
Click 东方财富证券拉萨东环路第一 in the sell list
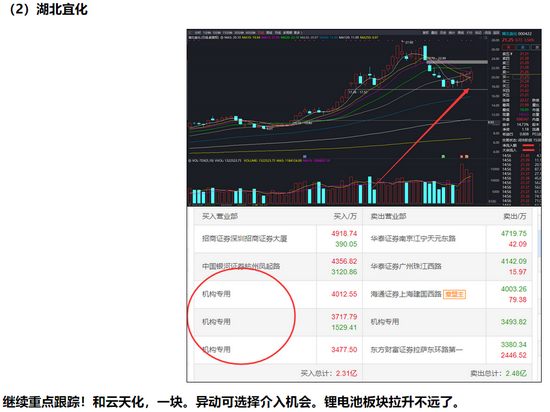click(x=417, y=350)
